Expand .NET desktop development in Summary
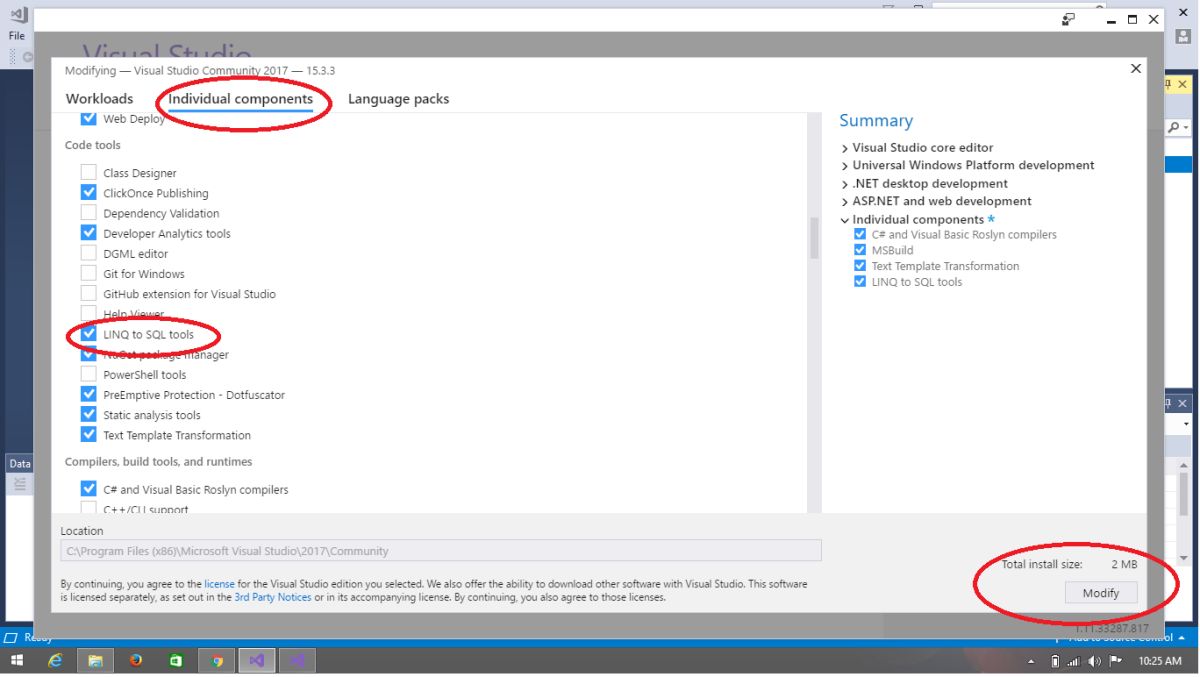1200x677 pixels. 845,184
